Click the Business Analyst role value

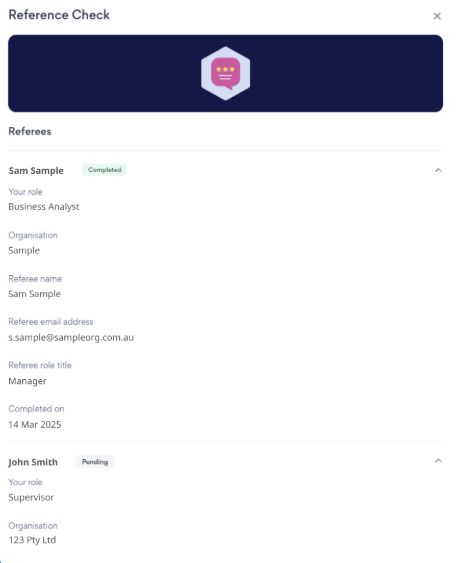click(44, 207)
